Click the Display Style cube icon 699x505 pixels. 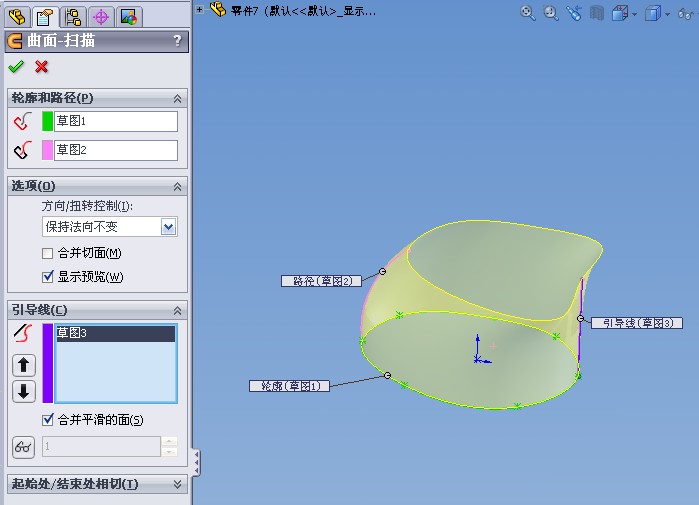pyautogui.click(x=653, y=13)
